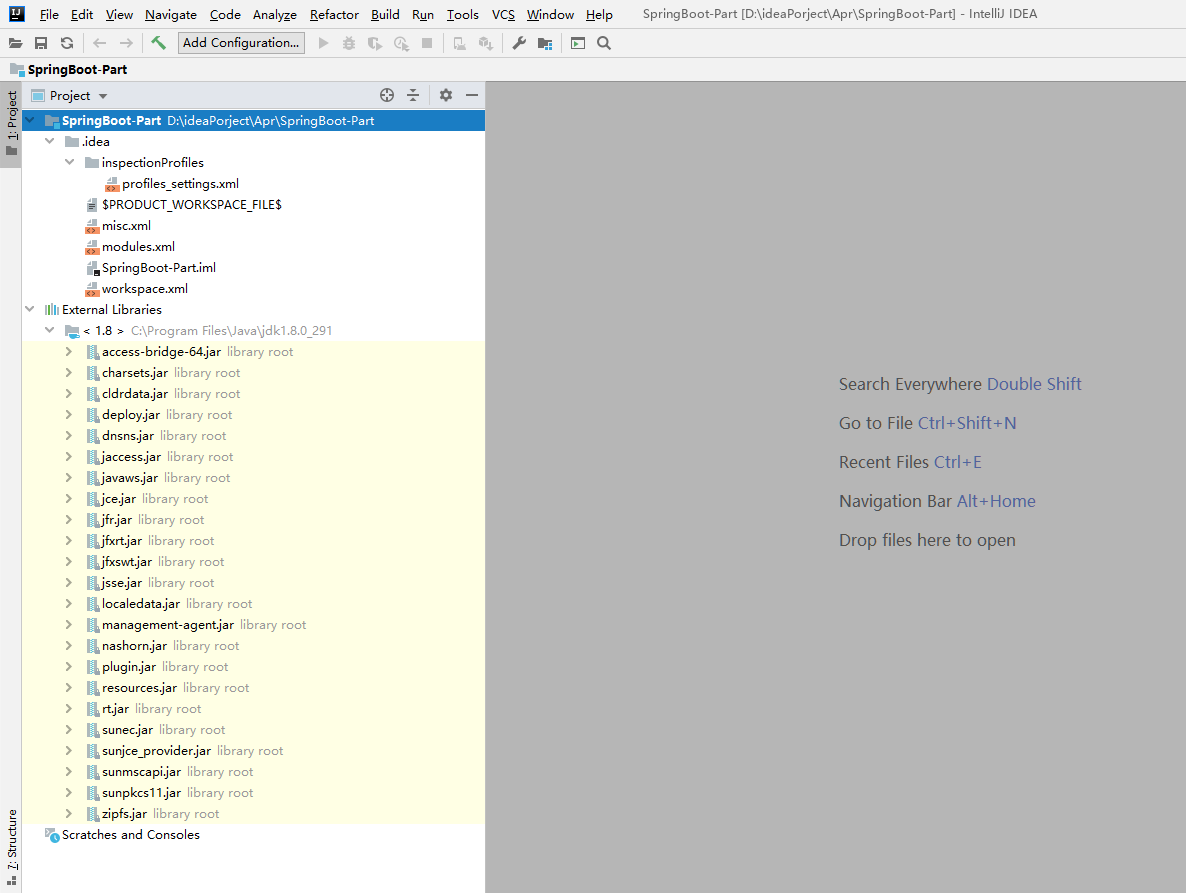Click the Run Anything toolbar icon

coord(578,43)
